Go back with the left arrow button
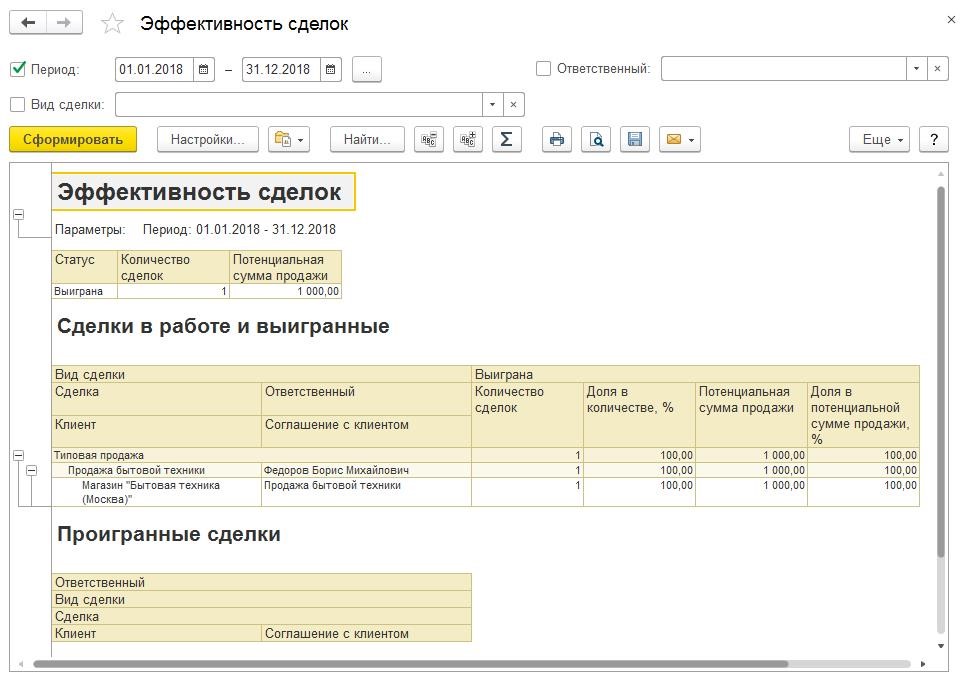 28,23
